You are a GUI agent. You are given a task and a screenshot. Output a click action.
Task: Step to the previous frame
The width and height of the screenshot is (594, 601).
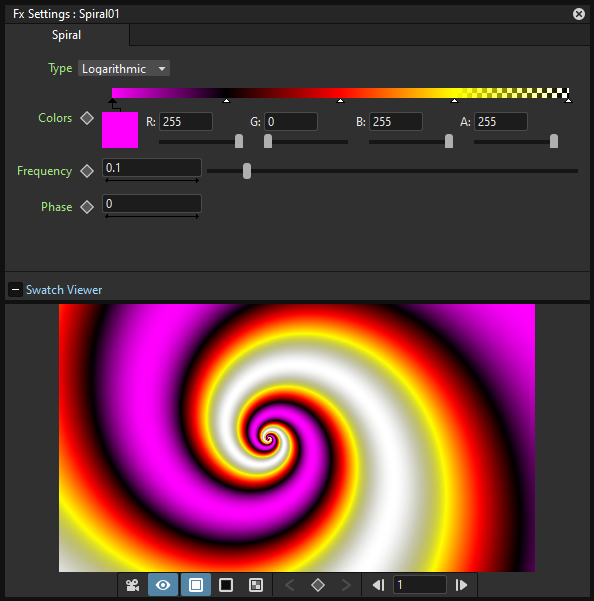click(379, 585)
